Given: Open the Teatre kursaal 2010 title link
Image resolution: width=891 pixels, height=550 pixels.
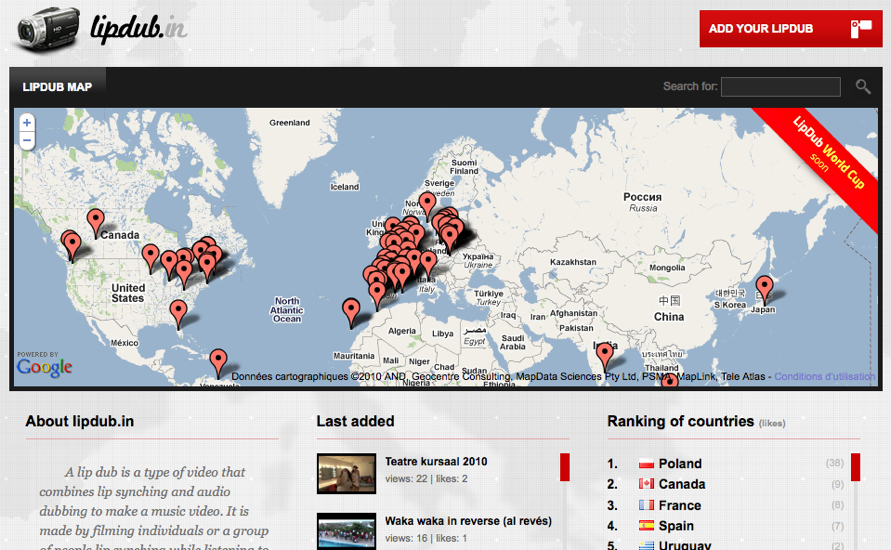Looking at the screenshot, I should click(x=436, y=461).
